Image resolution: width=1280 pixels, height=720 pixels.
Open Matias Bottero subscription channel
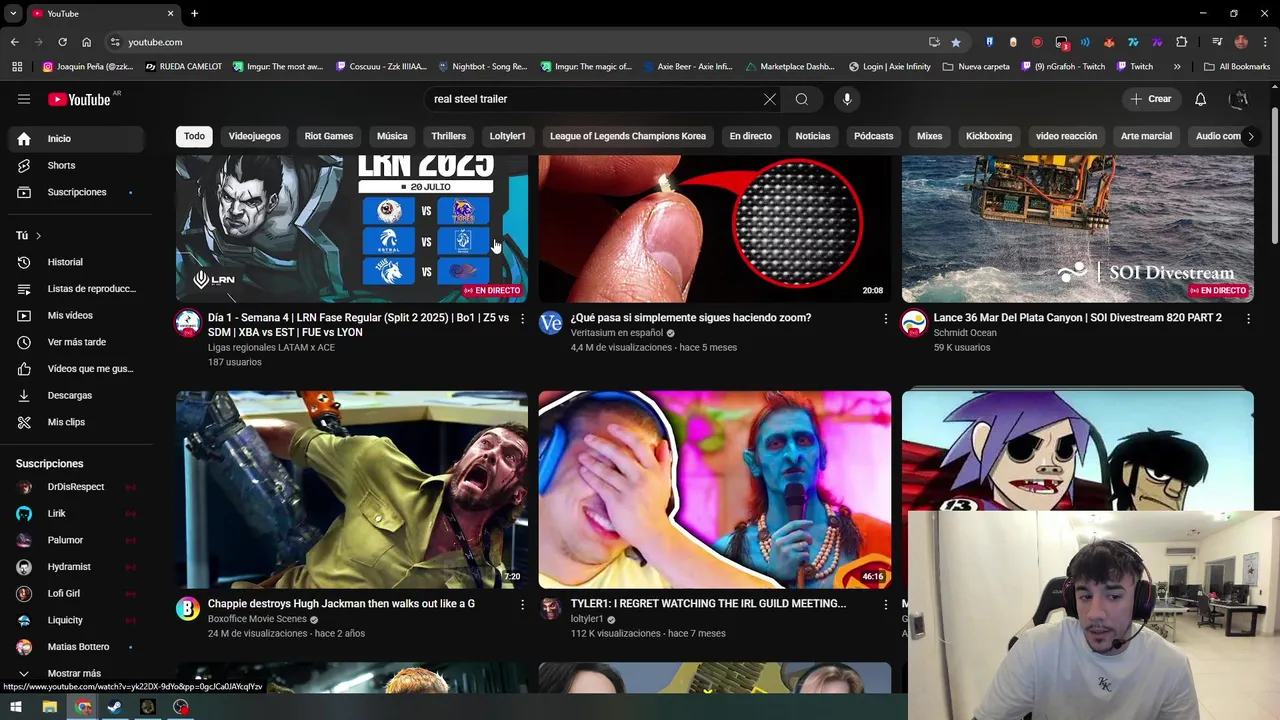point(75,647)
